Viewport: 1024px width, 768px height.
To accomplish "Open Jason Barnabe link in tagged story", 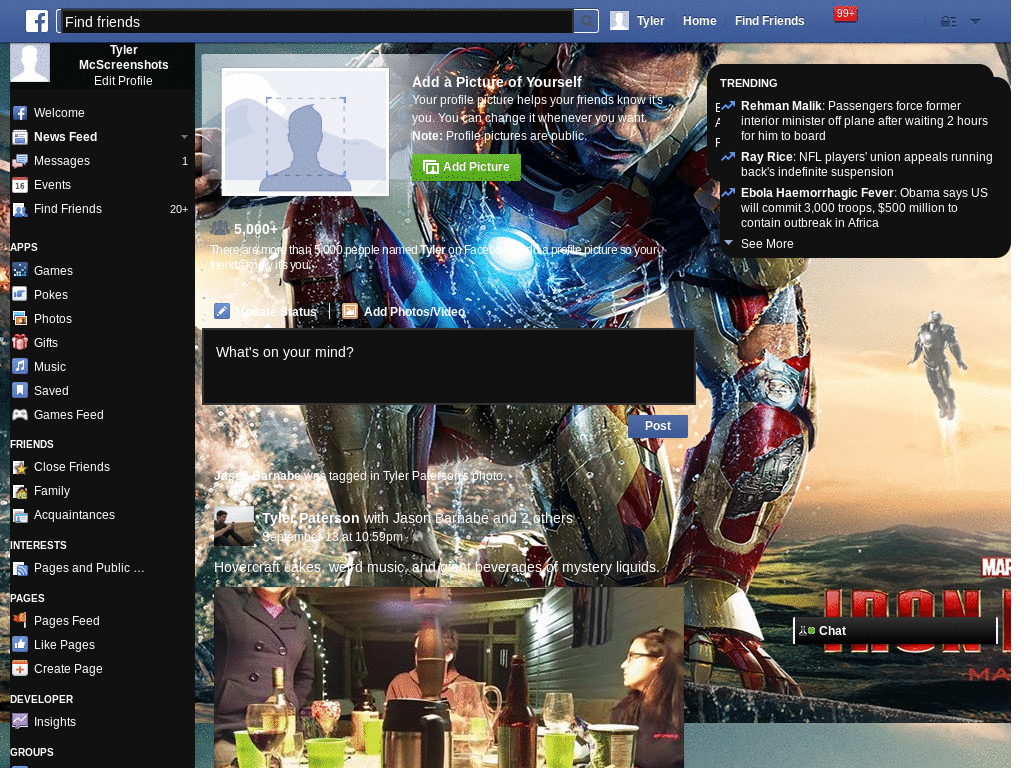I will coord(257,476).
